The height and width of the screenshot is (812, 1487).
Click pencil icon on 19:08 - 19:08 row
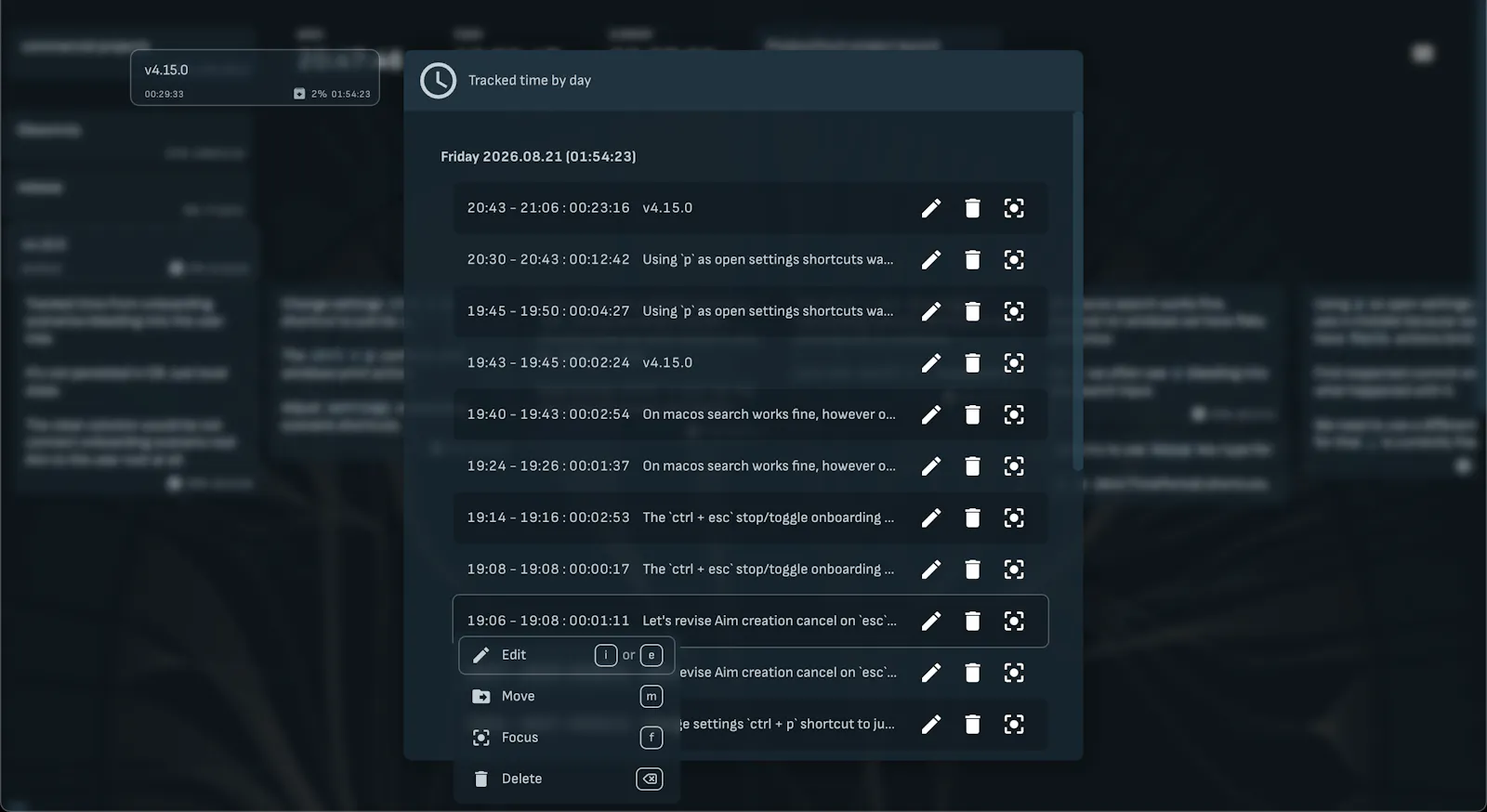tap(930, 570)
